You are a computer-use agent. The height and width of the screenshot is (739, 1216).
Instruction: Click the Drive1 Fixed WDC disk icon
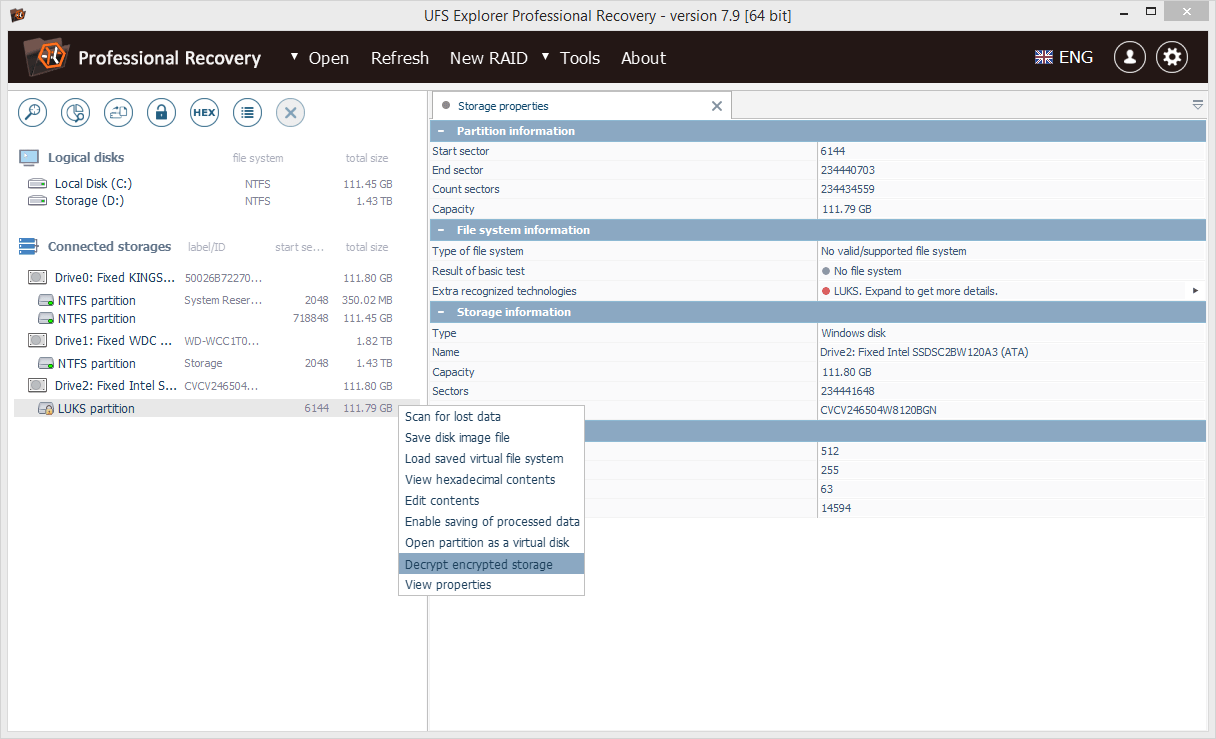point(38,341)
